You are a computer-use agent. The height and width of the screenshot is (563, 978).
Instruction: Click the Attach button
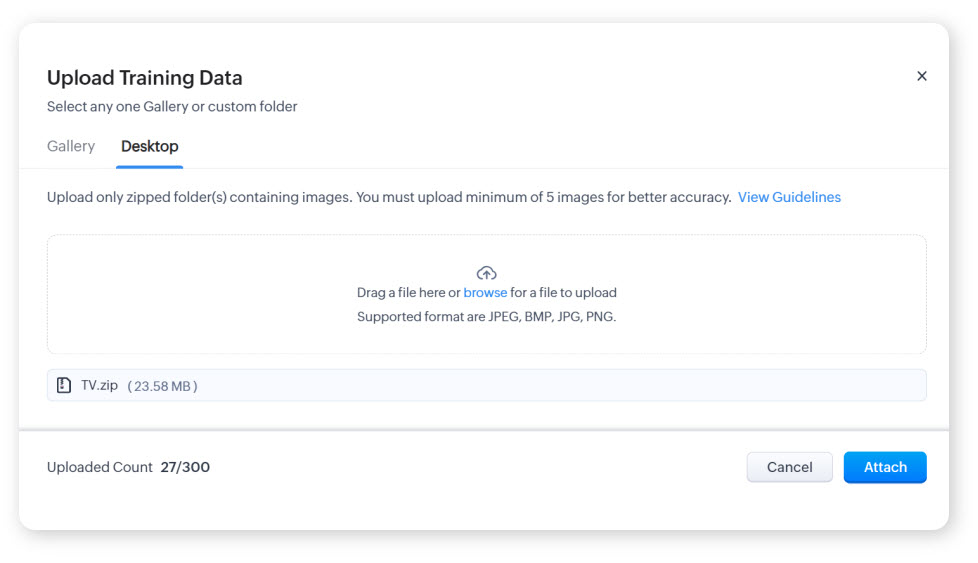(884, 467)
